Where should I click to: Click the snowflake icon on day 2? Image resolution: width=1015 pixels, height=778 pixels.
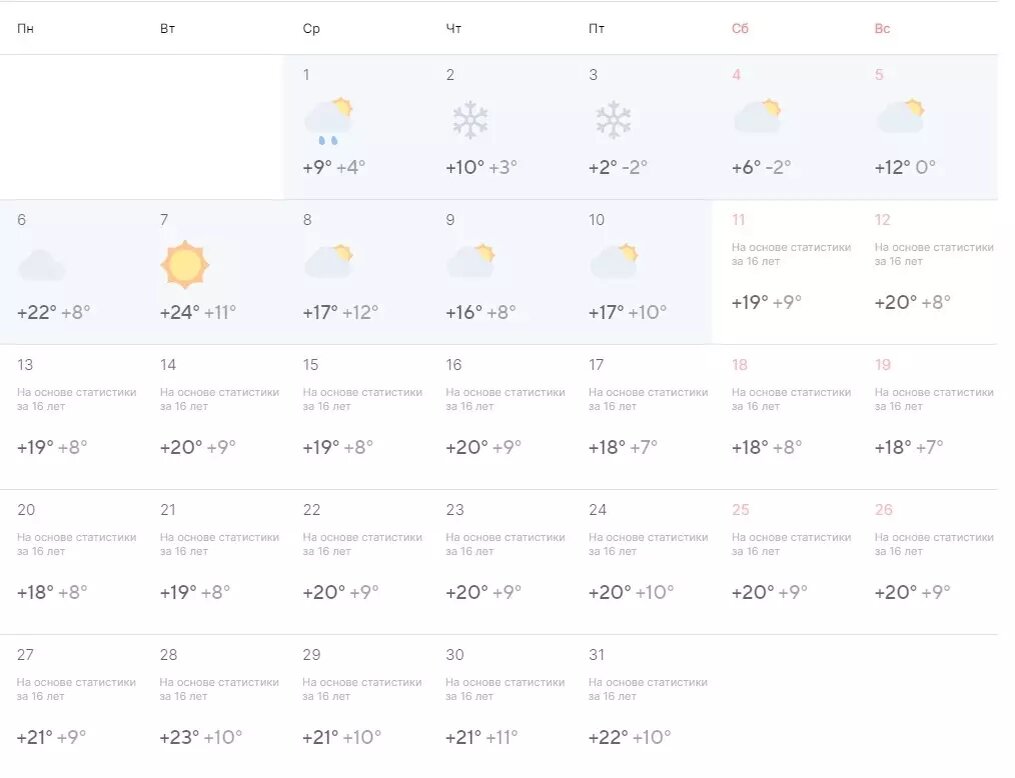coord(470,120)
